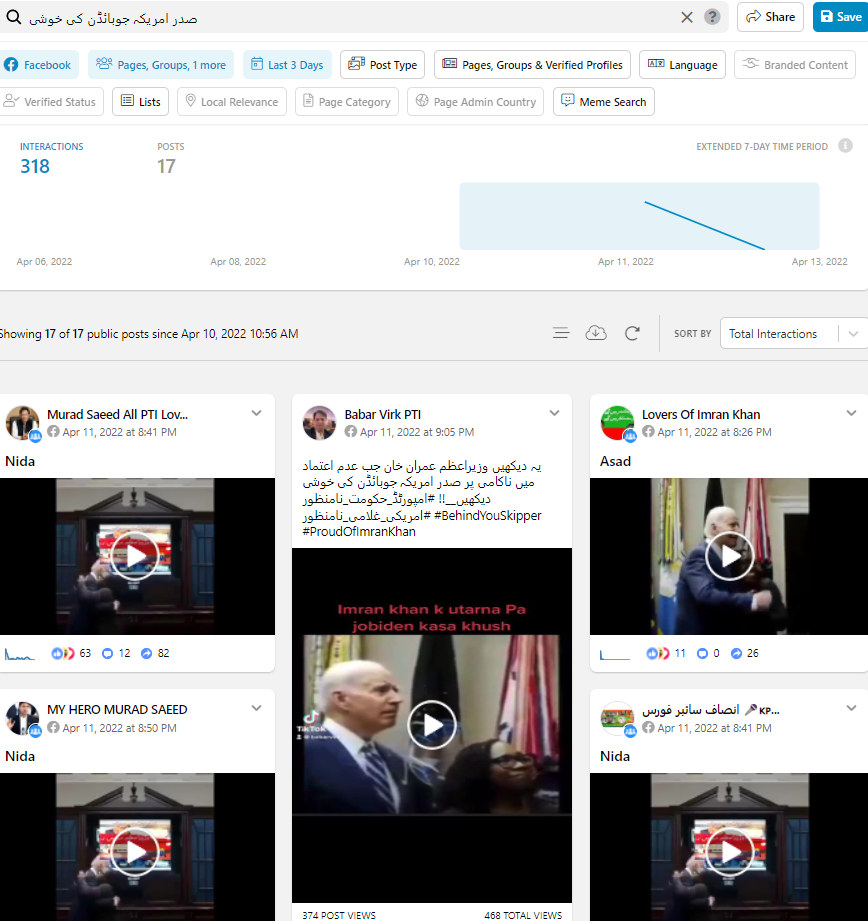
Task: Switch to compact list view icon
Action: click(x=561, y=333)
